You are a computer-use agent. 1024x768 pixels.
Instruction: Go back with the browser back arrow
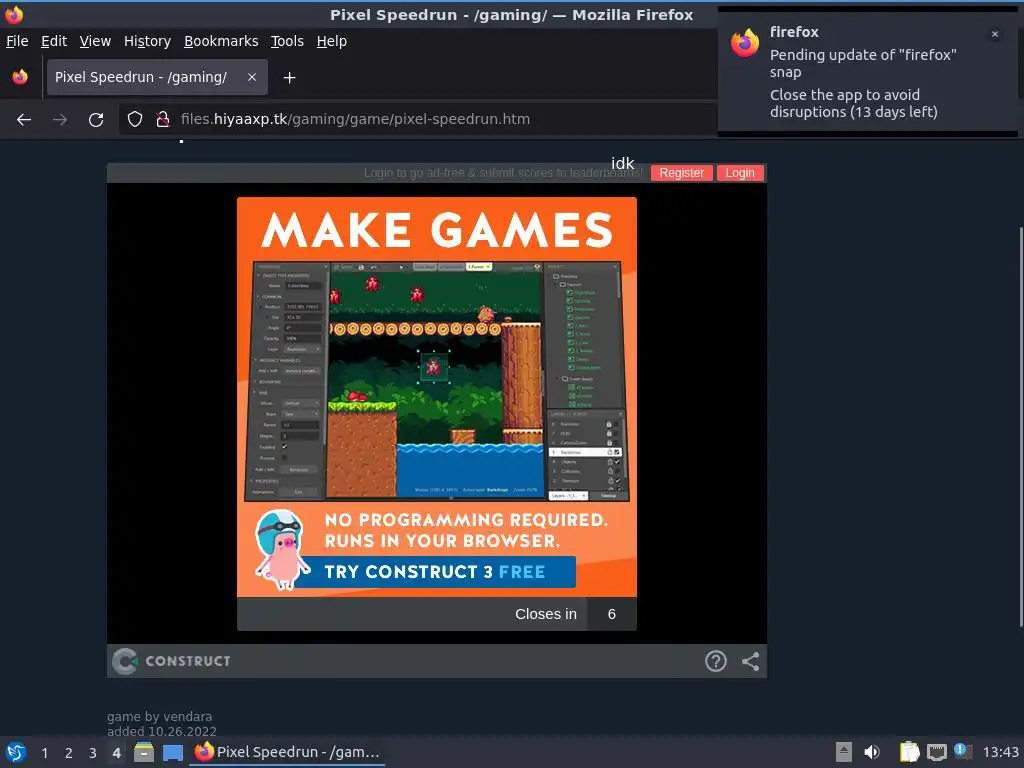[x=24, y=120]
